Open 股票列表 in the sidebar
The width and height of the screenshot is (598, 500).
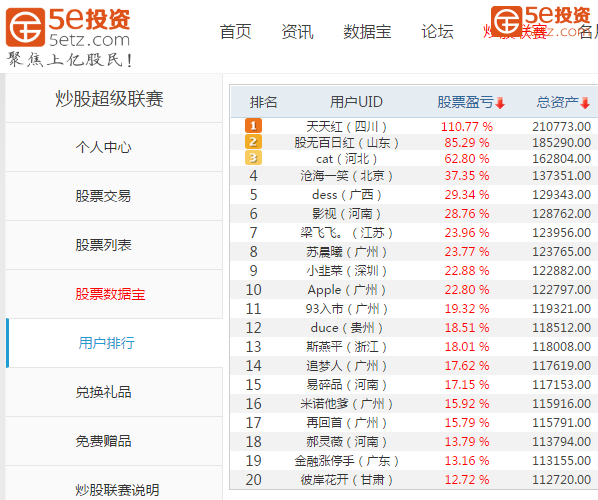click(x=103, y=245)
